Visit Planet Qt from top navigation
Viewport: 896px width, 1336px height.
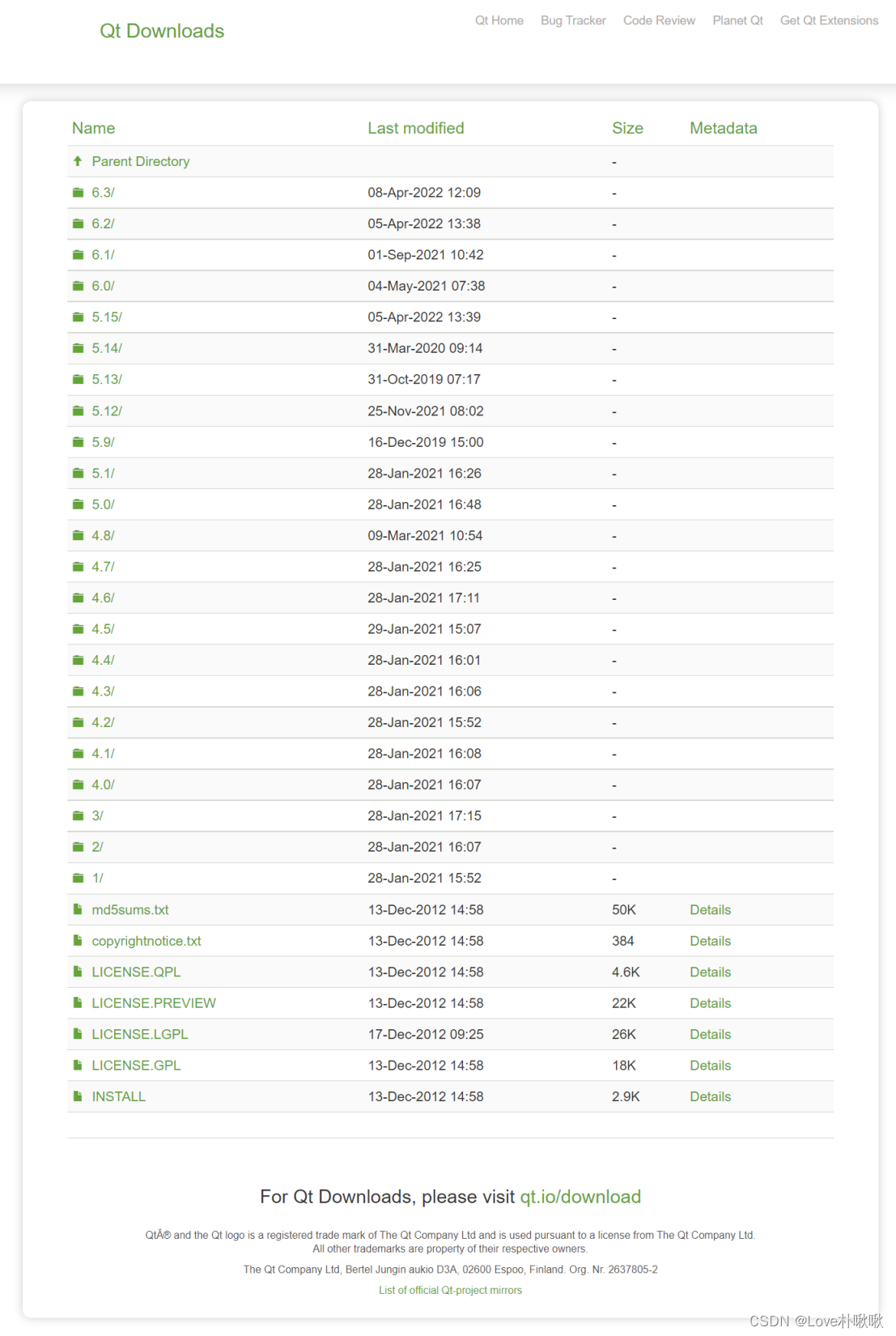pyautogui.click(x=737, y=20)
